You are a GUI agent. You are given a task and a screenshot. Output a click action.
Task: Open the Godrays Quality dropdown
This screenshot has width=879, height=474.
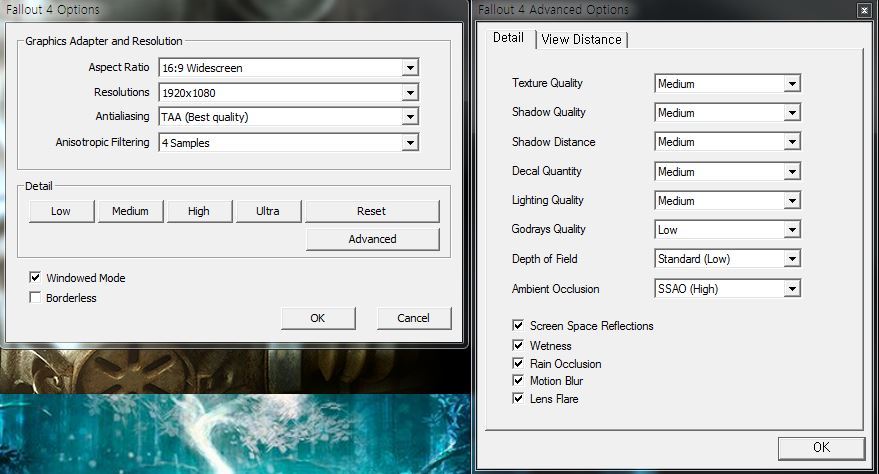coord(727,230)
